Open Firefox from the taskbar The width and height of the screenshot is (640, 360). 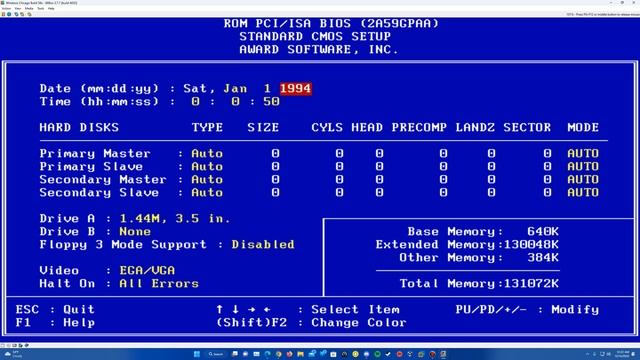pos(289,354)
